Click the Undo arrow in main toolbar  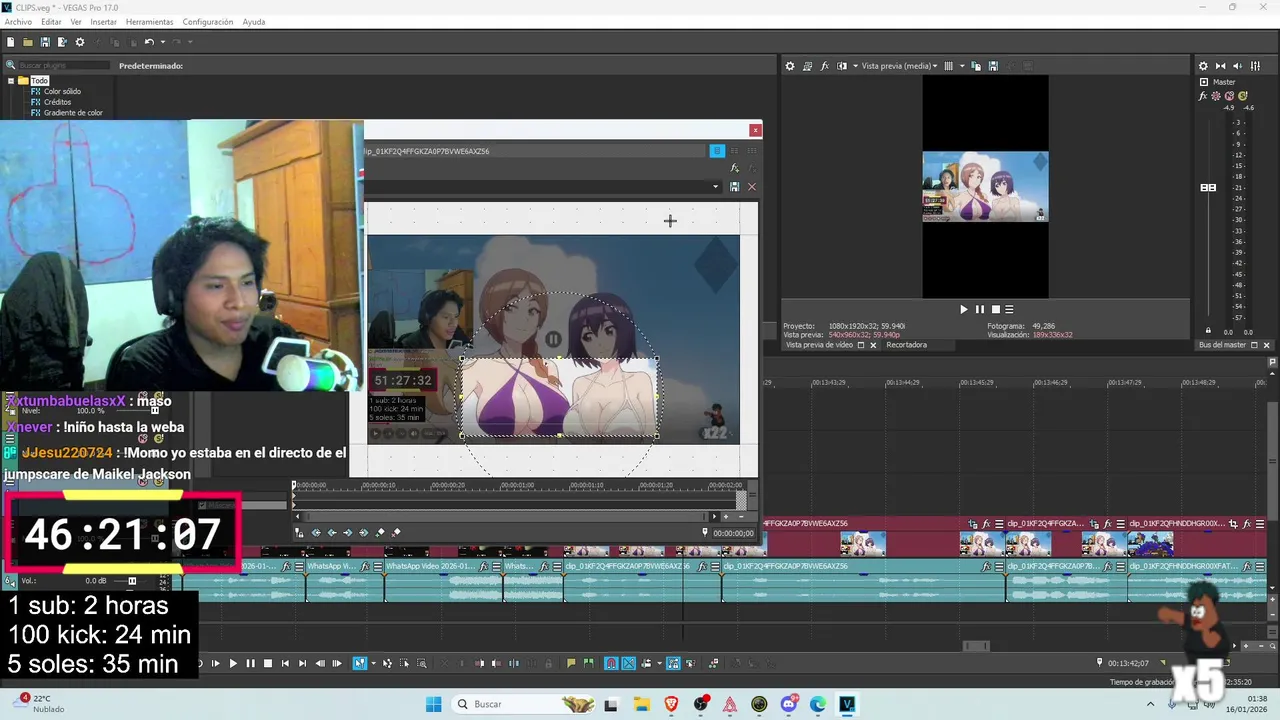point(149,42)
